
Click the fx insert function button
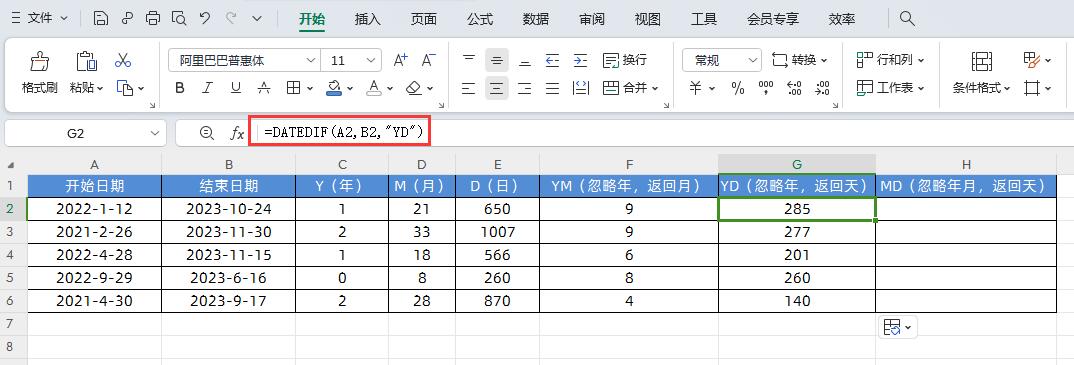(x=237, y=134)
